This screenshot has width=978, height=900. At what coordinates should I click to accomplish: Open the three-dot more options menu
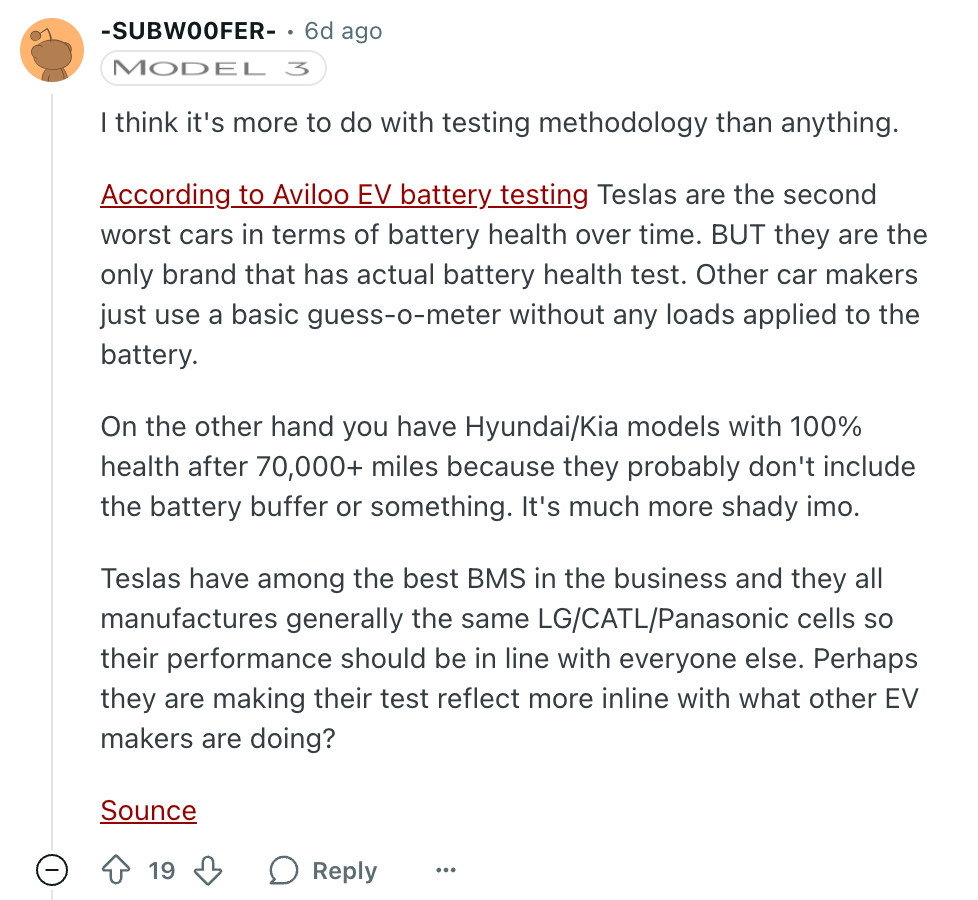click(446, 871)
